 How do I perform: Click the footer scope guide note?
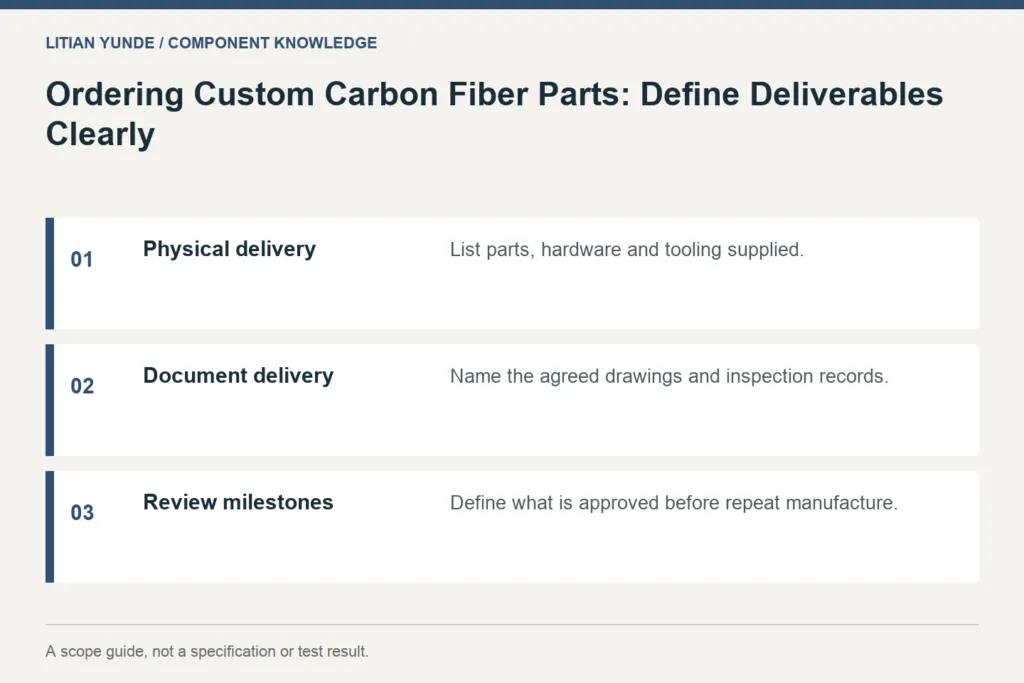coord(207,651)
